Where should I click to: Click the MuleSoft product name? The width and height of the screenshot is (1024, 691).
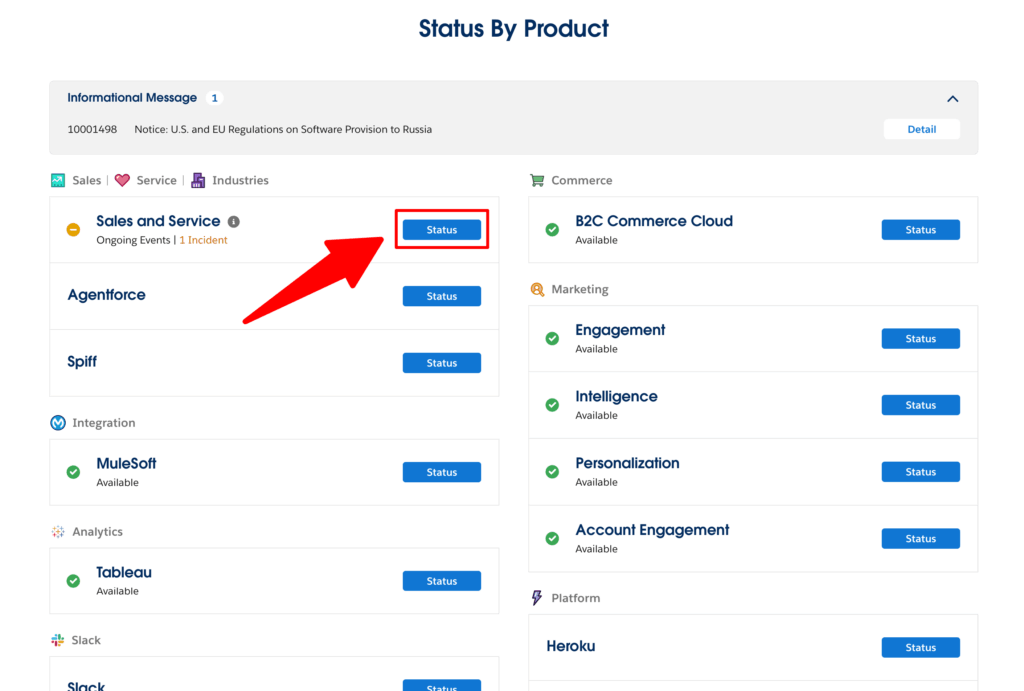point(126,464)
